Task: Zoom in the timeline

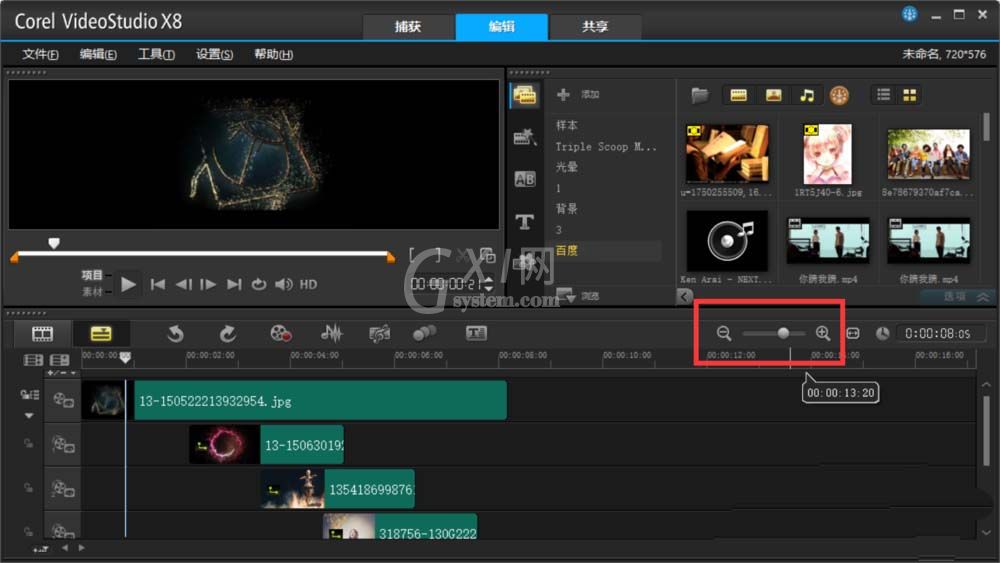Action: pyautogui.click(x=823, y=333)
